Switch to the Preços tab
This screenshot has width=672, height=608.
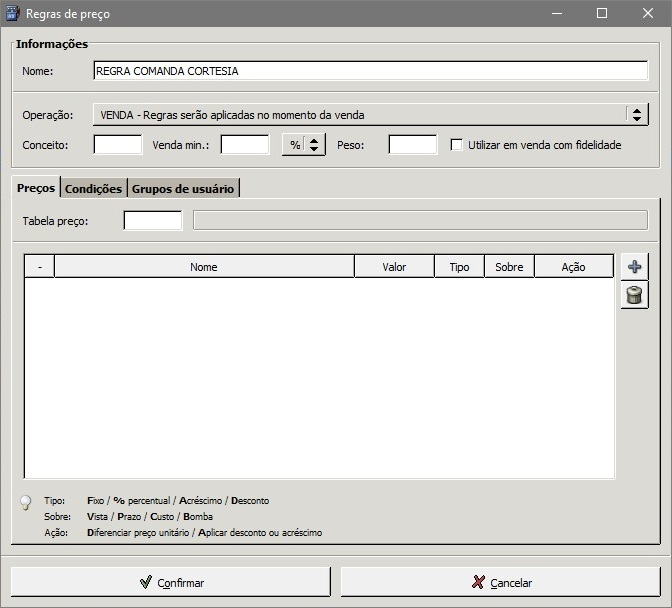coord(36,188)
